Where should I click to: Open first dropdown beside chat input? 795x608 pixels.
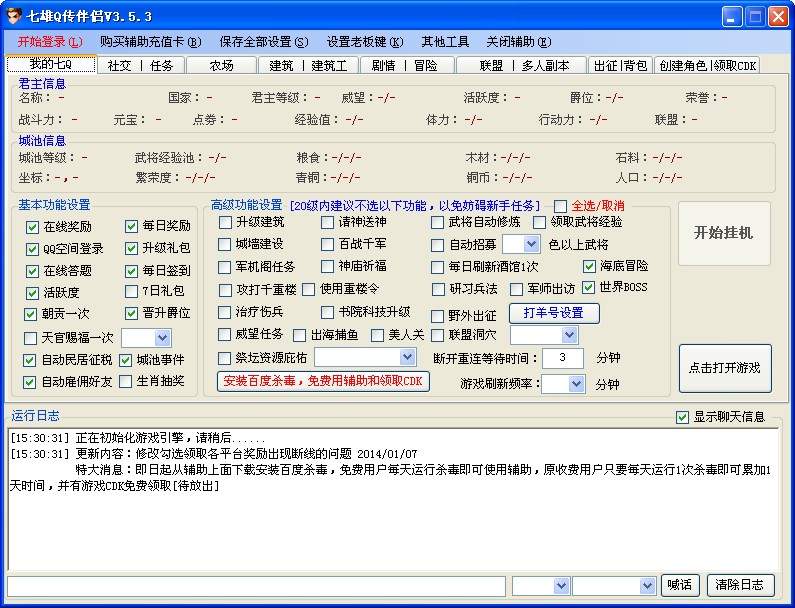pyautogui.click(x=561, y=586)
